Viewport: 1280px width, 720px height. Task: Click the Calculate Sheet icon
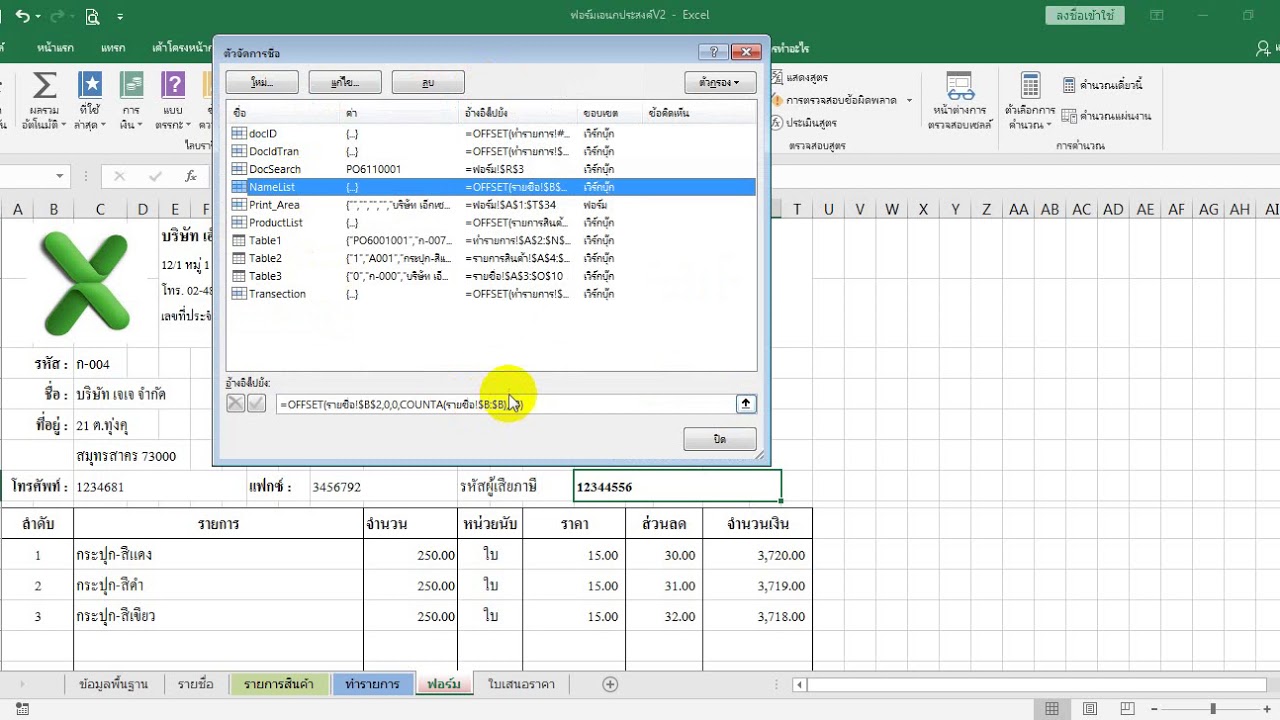[x=1069, y=116]
